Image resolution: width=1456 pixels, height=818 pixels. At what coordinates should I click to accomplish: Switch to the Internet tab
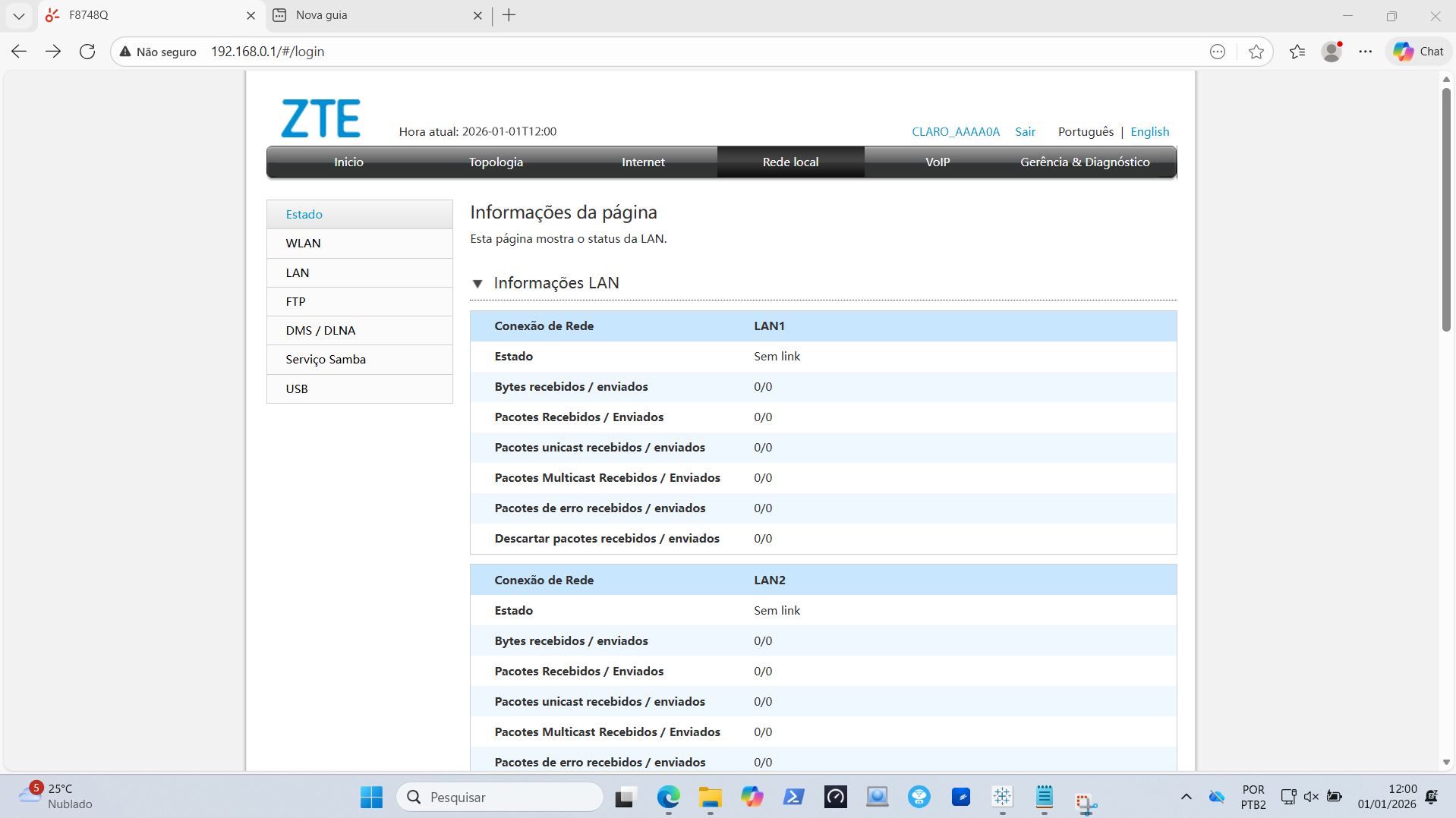(643, 162)
